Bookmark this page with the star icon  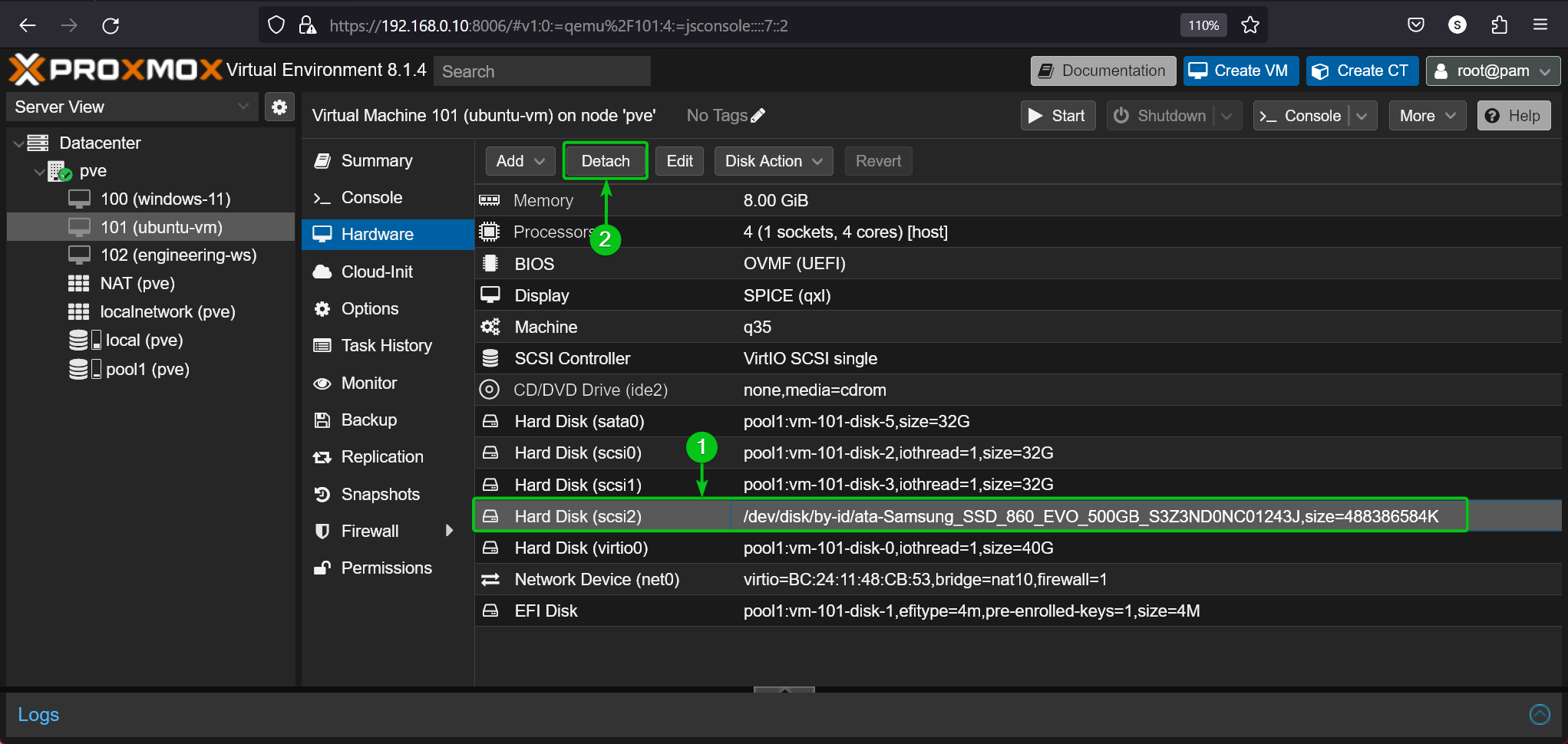(1250, 25)
